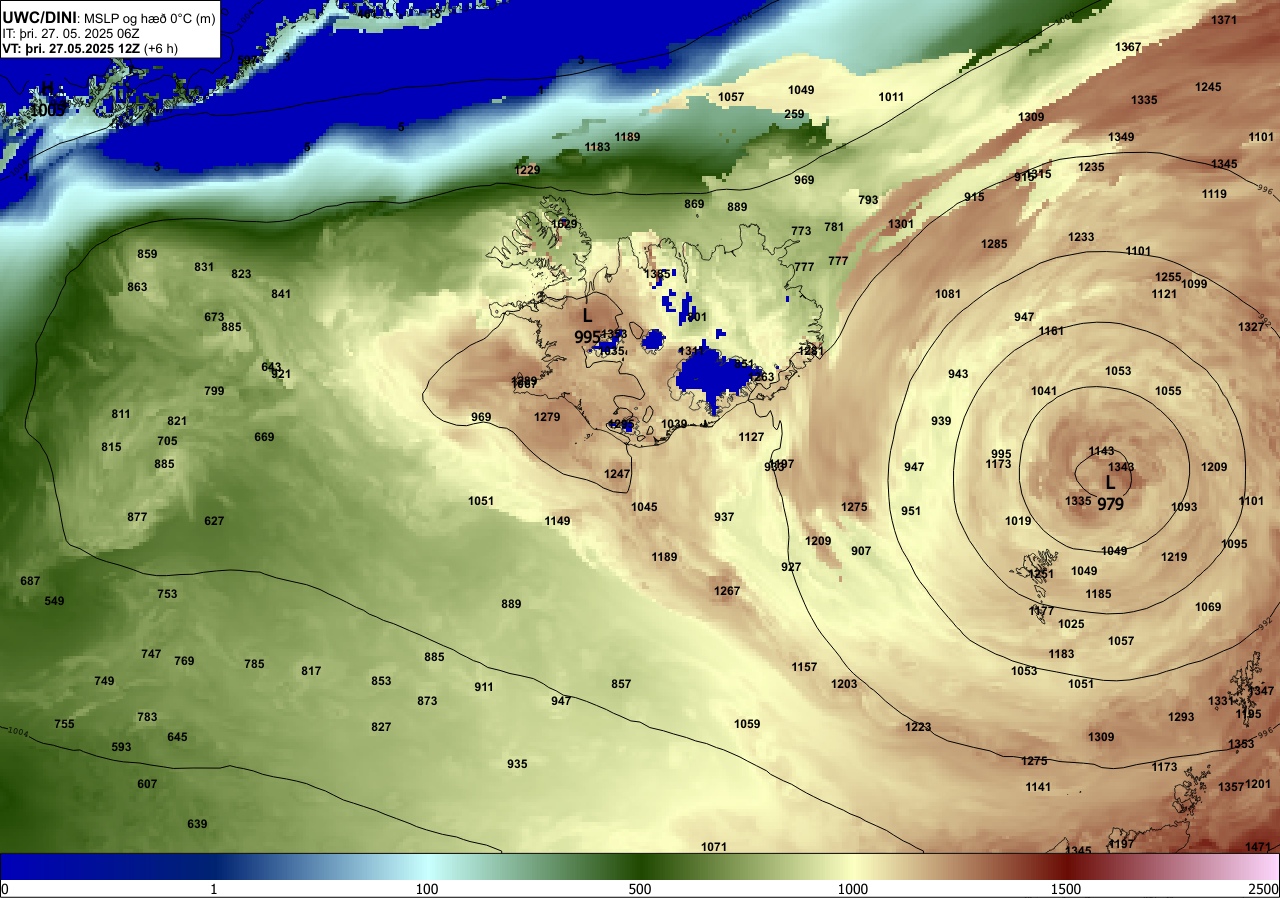1280x898 pixels.
Task: Click the UWC/DINI map title
Action: pos(109,17)
